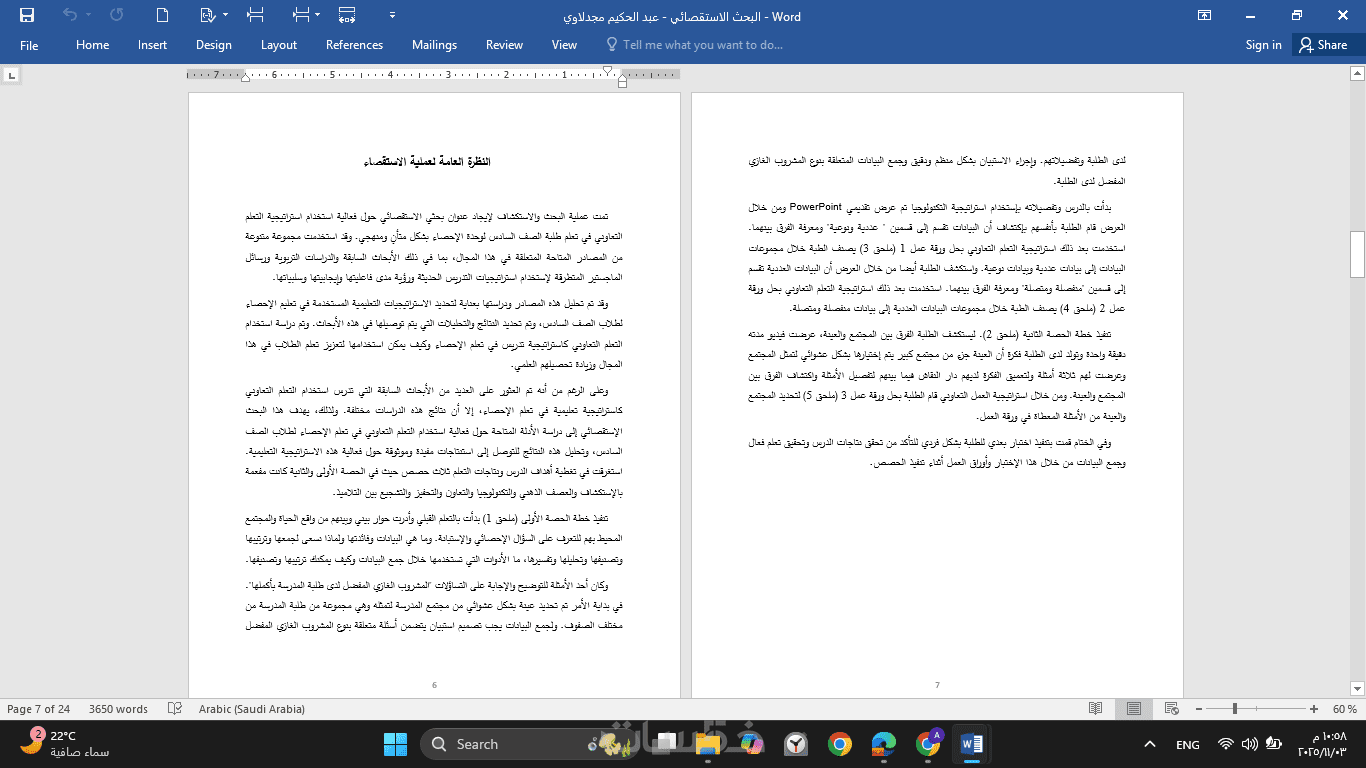Switch to Web Layout view
Viewport: 1366px width, 768px height.
coord(1172,709)
